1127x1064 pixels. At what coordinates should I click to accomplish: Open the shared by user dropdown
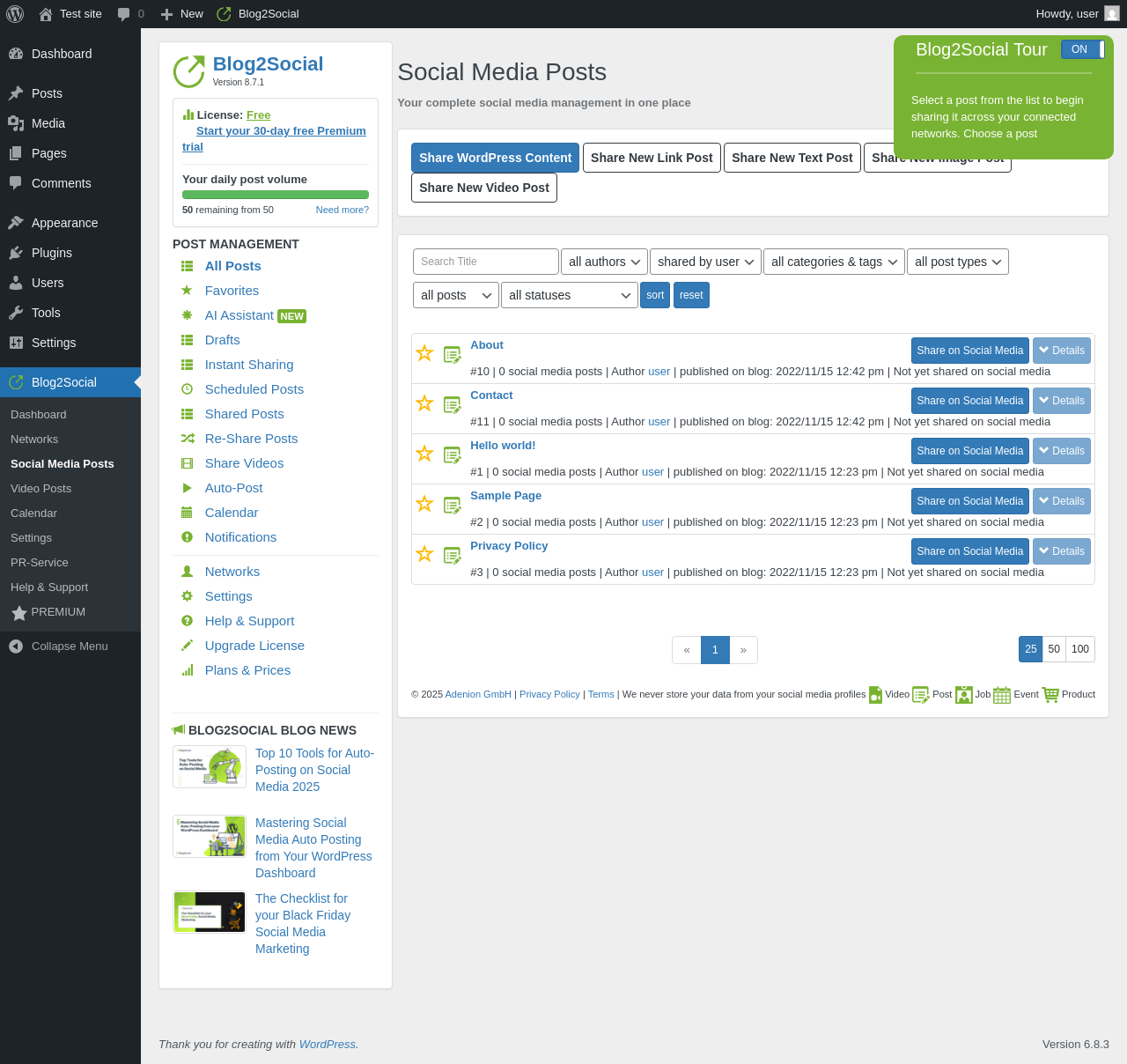point(706,262)
